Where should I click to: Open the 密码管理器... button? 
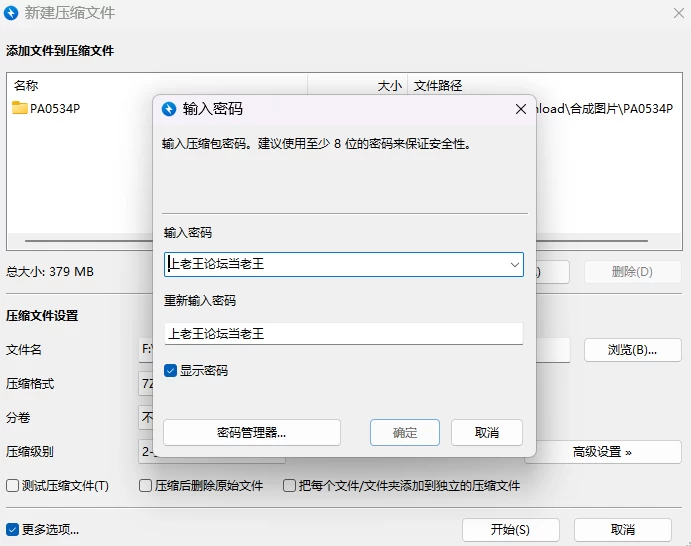point(252,432)
